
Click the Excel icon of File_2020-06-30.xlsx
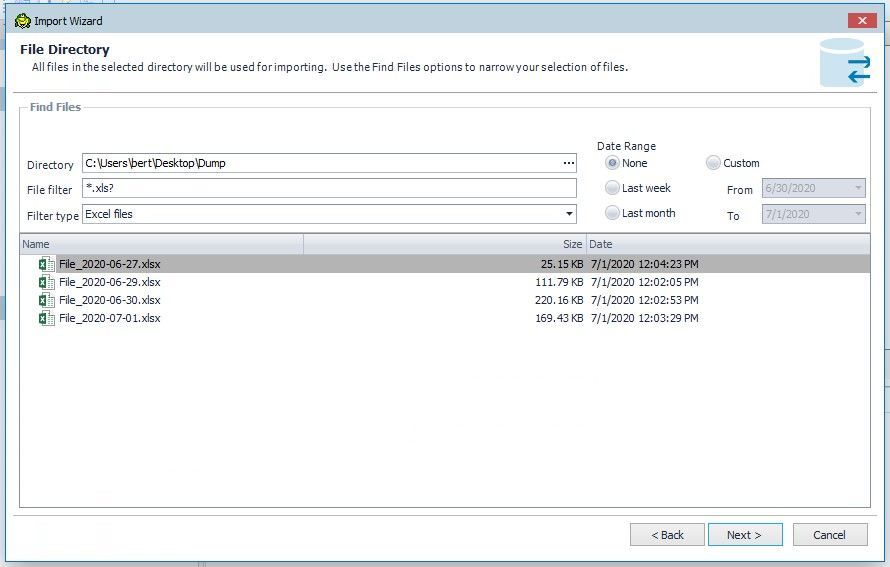click(47, 300)
